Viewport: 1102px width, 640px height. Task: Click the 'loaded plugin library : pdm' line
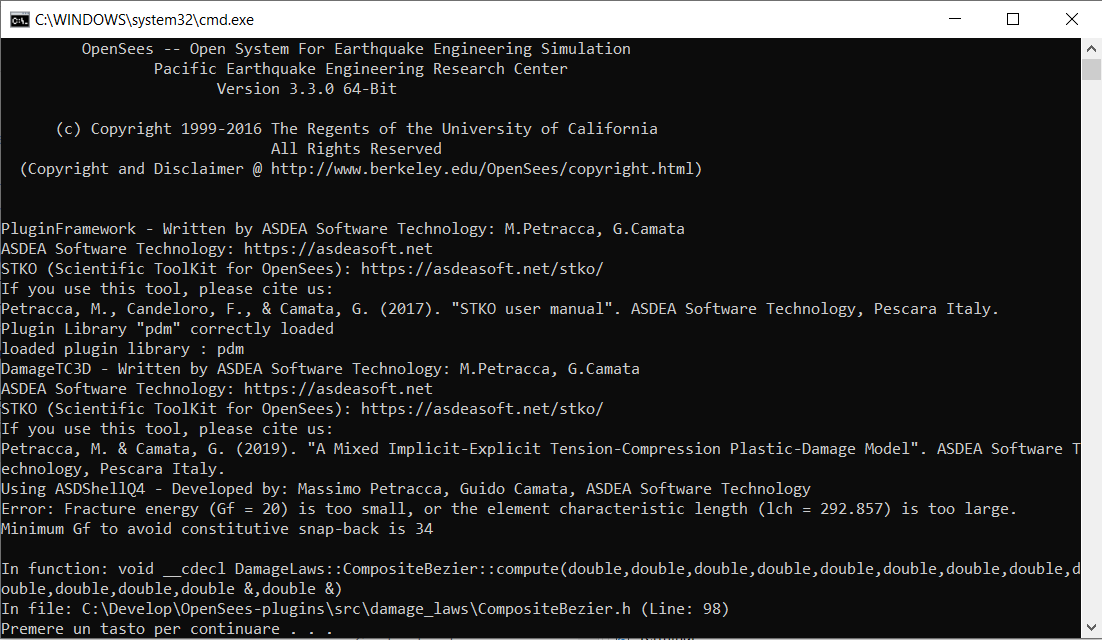122,348
